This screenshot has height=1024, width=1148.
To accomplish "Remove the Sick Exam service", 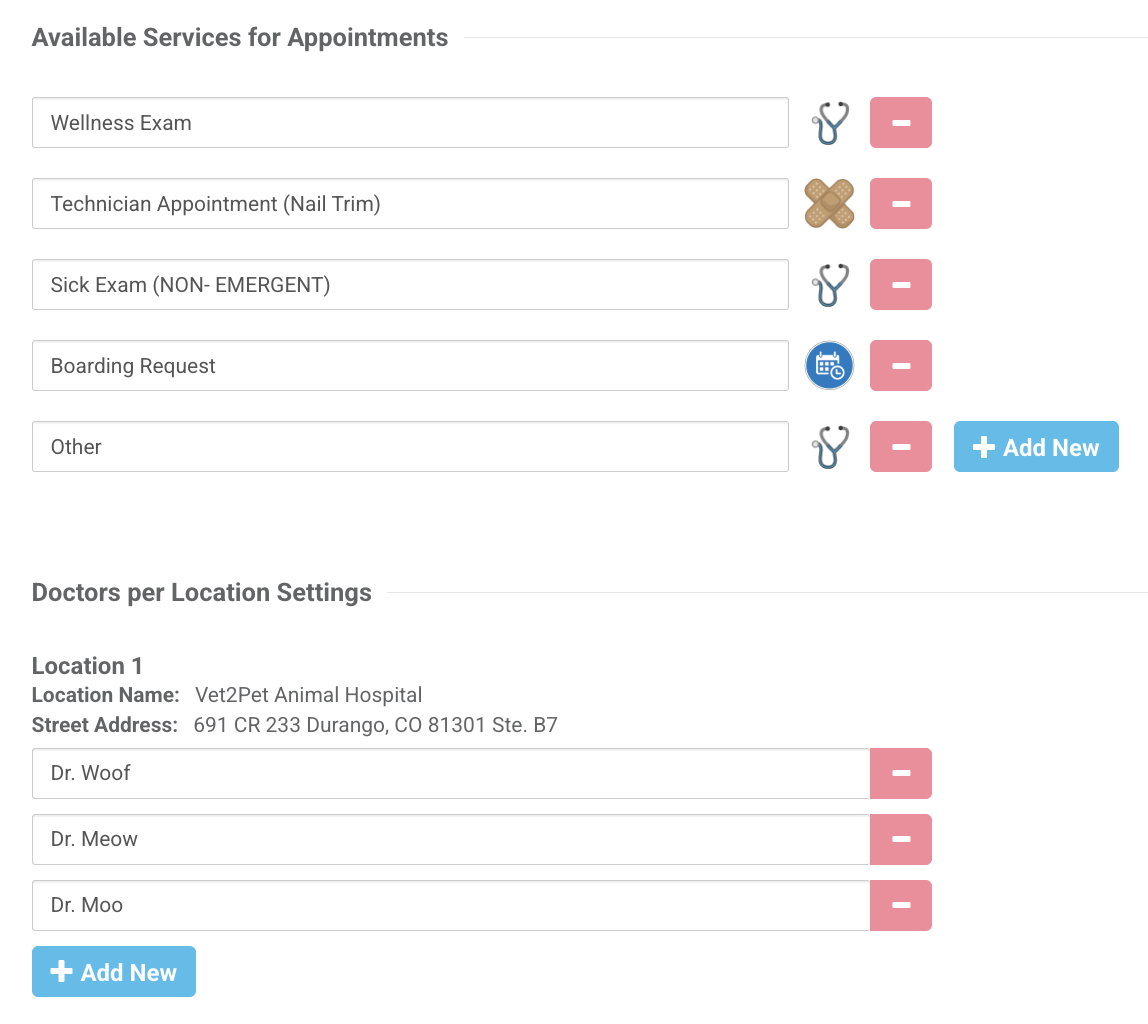I will (901, 285).
